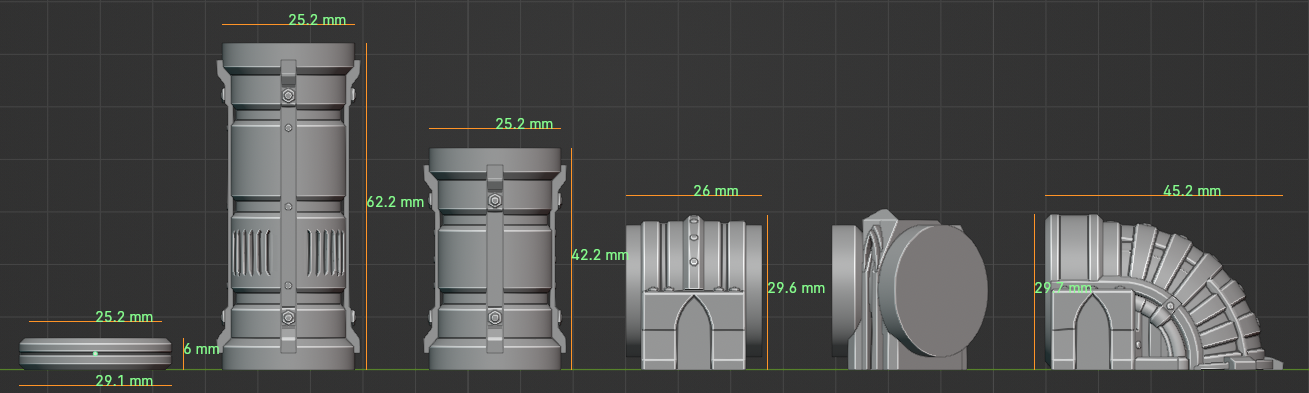This screenshot has height=393, width=1309.
Task: Click the 29.6 mm height label
Action: (x=796, y=288)
